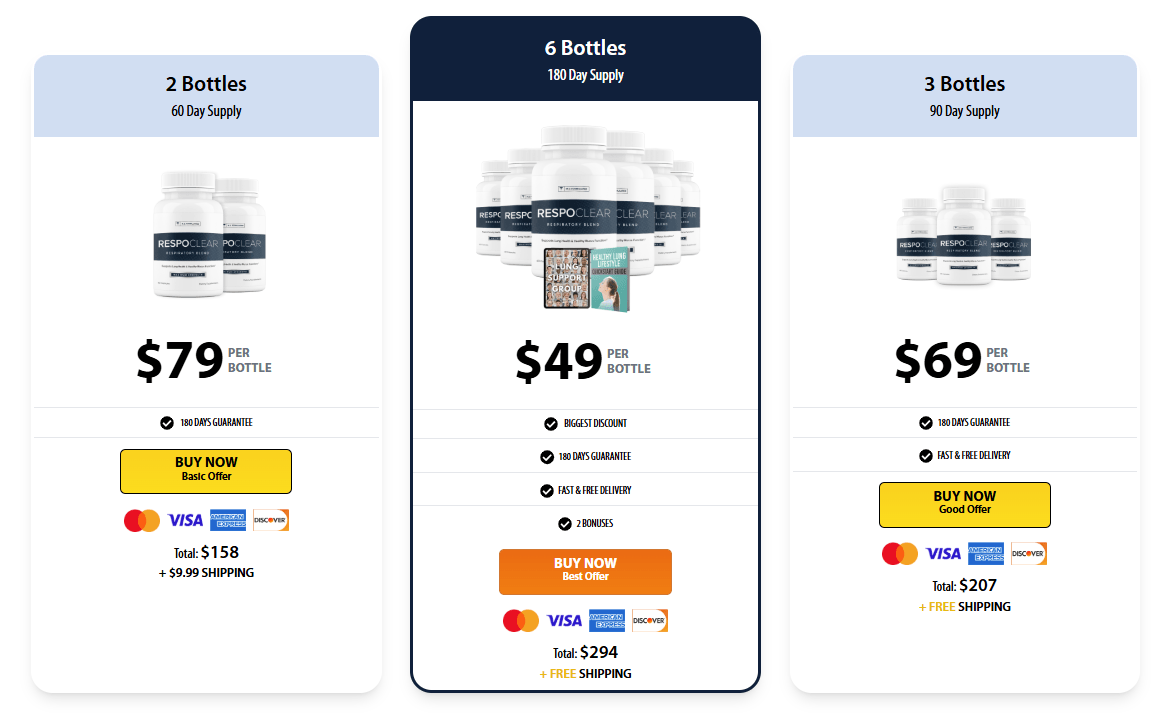Click American Express icon in 6 Bottles card
1167x717 pixels.
607,620
